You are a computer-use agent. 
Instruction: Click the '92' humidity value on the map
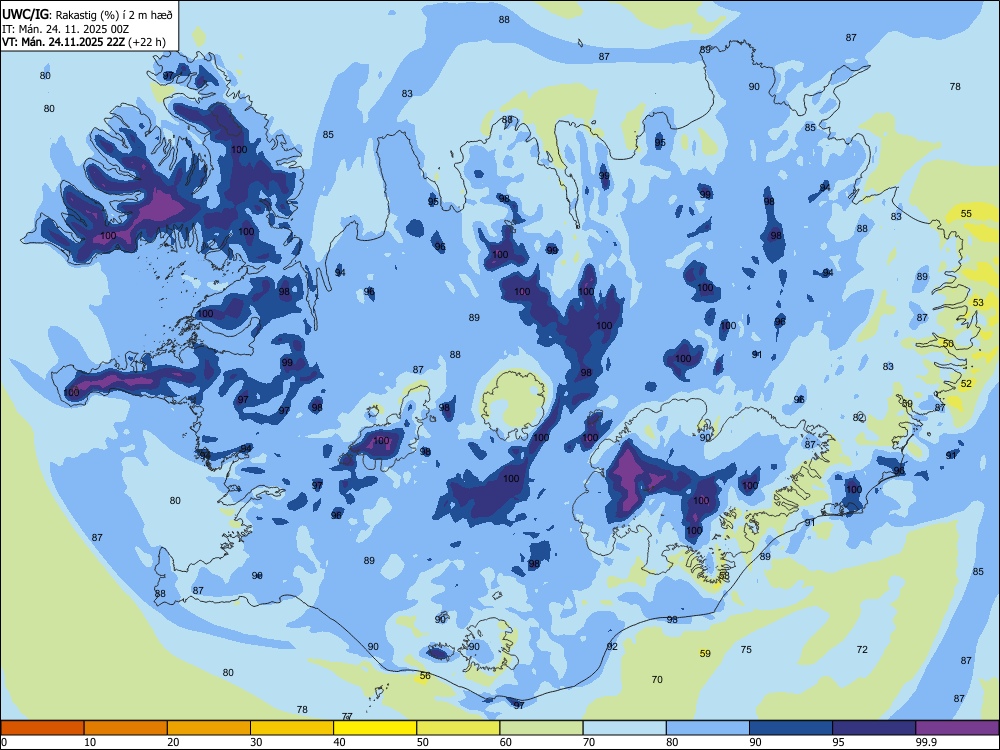(612, 646)
